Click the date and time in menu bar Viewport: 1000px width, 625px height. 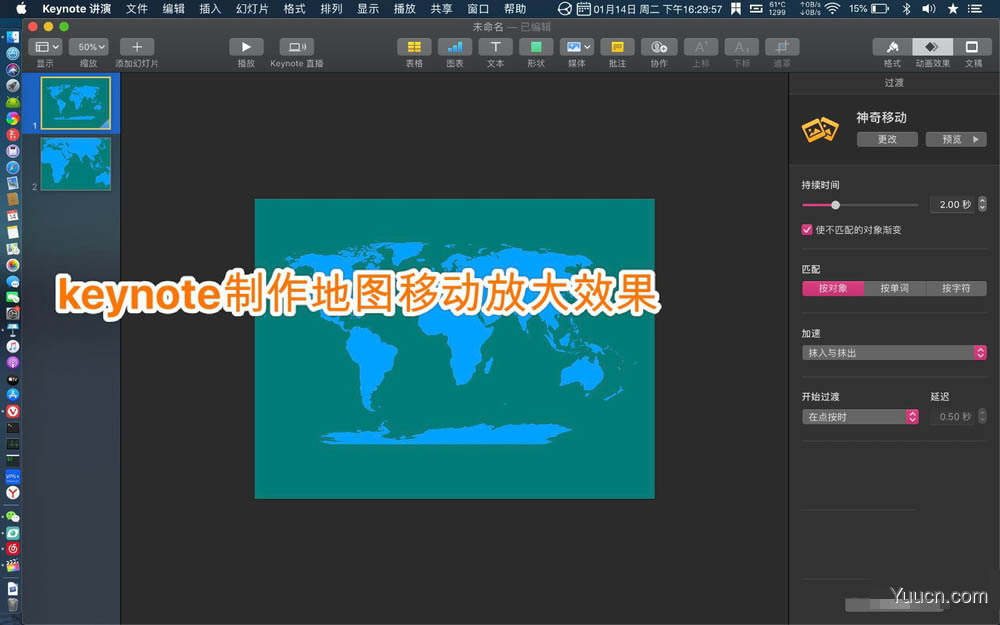click(658, 9)
